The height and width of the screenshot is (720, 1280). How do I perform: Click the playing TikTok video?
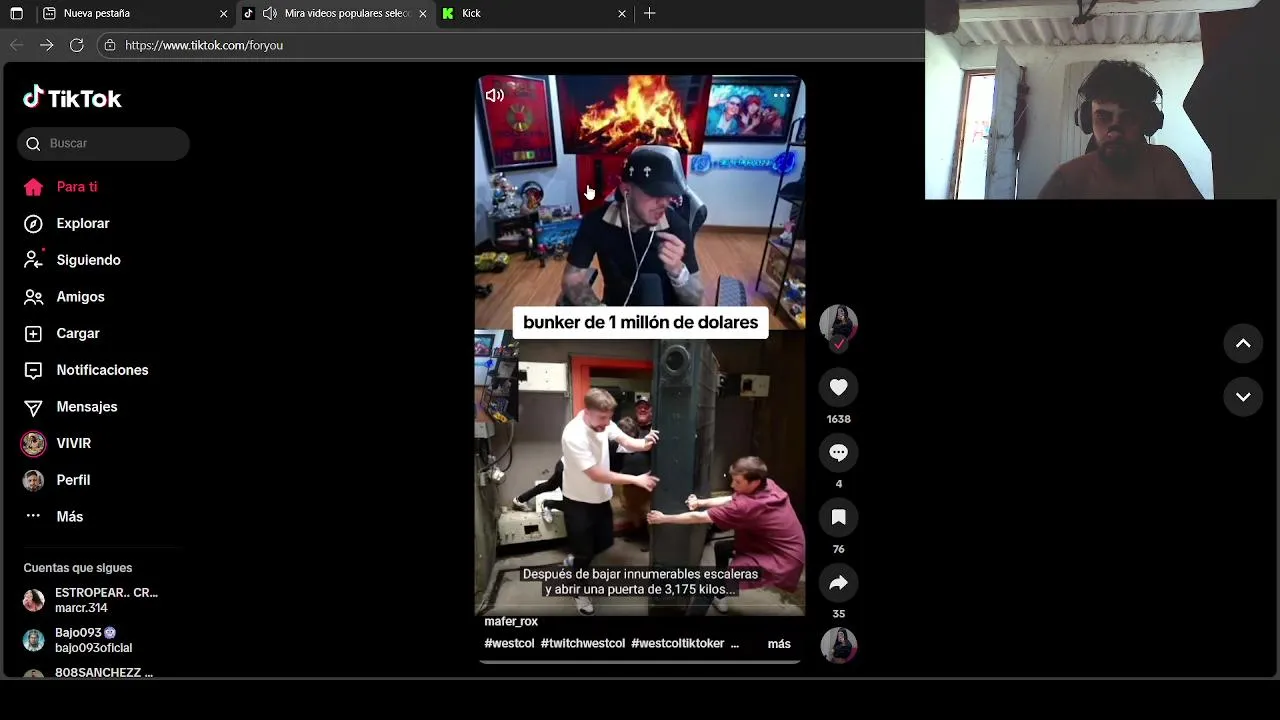[640, 345]
